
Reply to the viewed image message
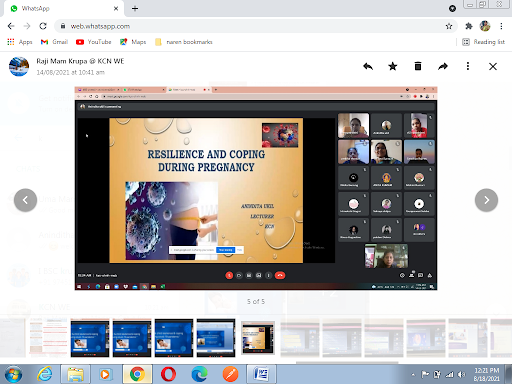coord(368,66)
